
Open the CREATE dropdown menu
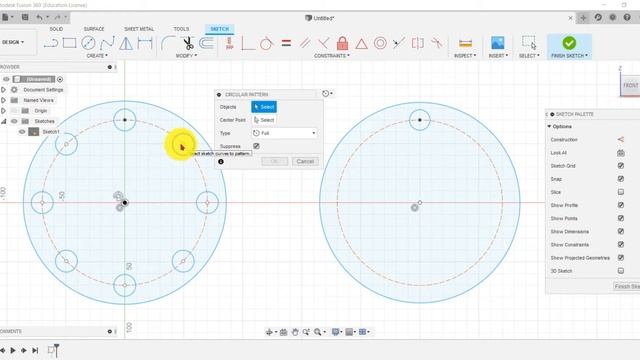(x=97, y=56)
